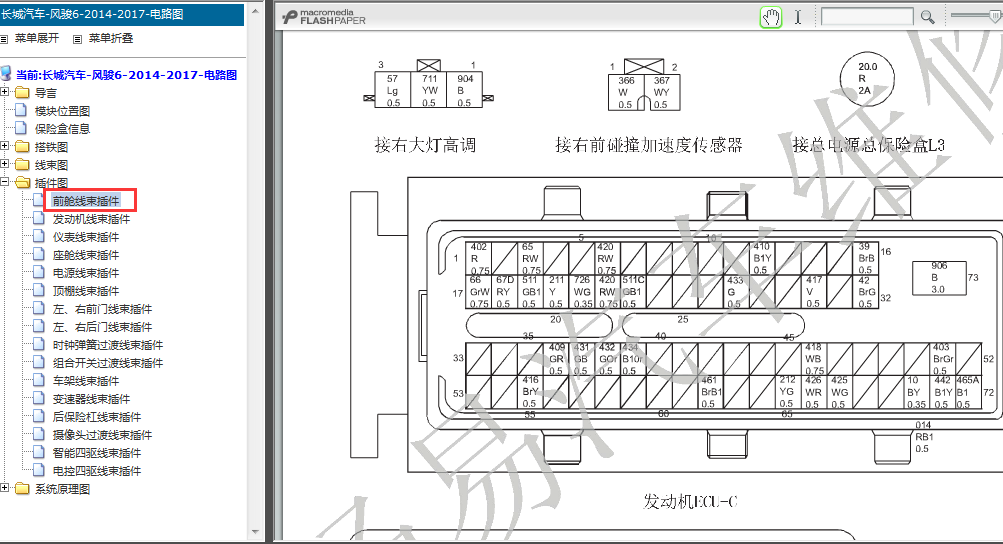This screenshot has height=544, width=1003.
Task: Expand the 线束图 folder node
Action: pos(4,164)
